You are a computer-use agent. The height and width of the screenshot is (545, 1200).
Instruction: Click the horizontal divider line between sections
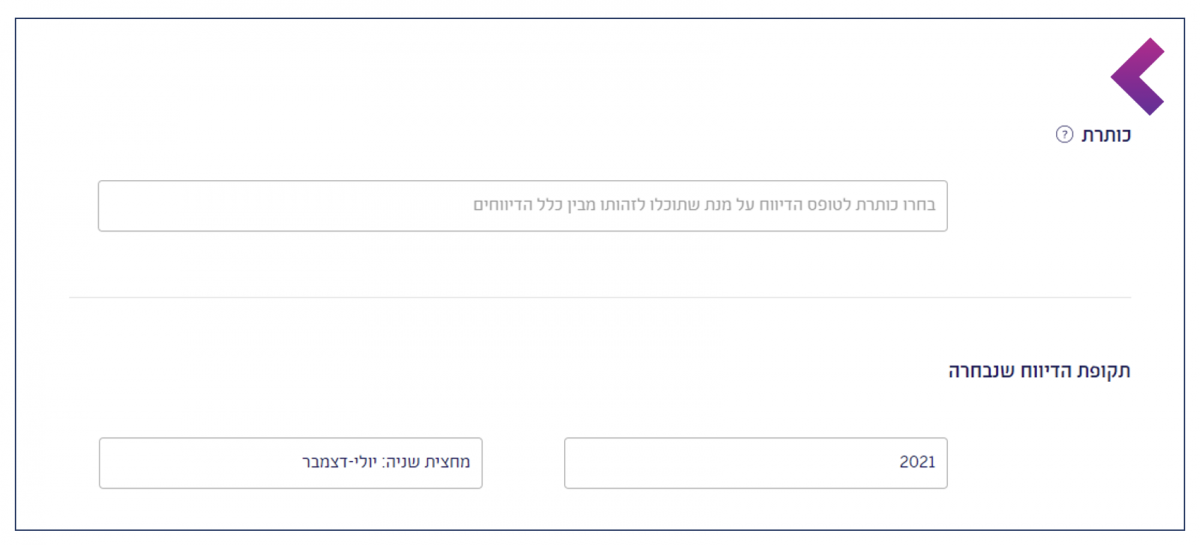pyautogui.click(x=600, y=297)
